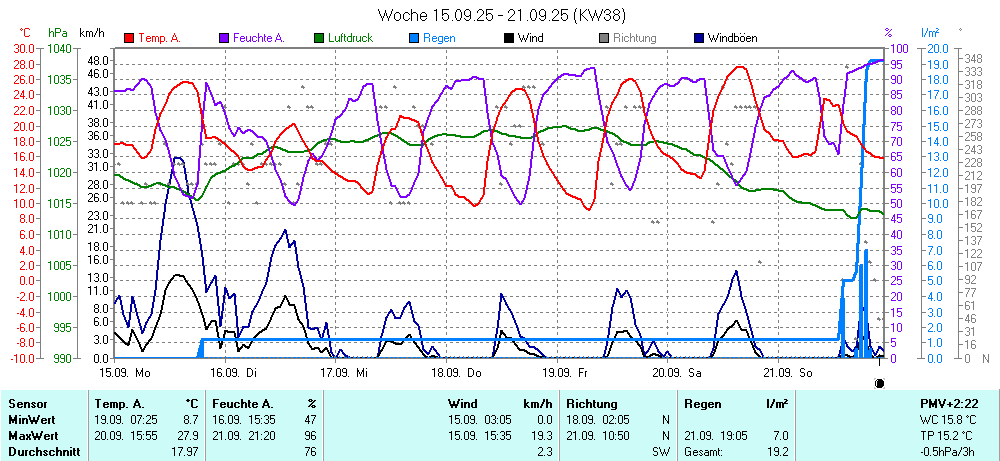Click the red Temp. A. legend swatch
Screen dimensions: 1000x461
click(129, 38)
